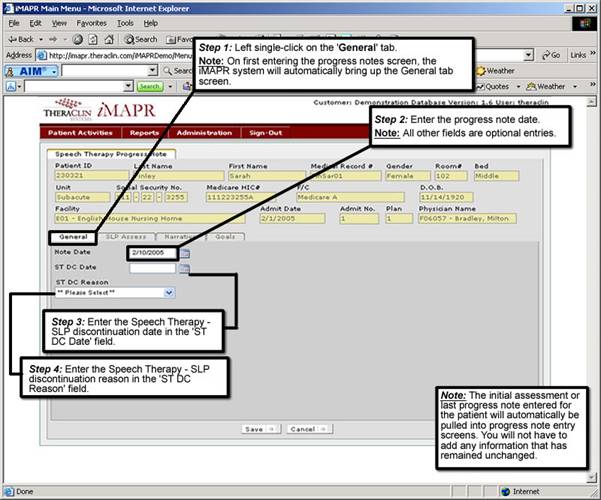Click the lower toolbar search input

(x=74, y=87)
